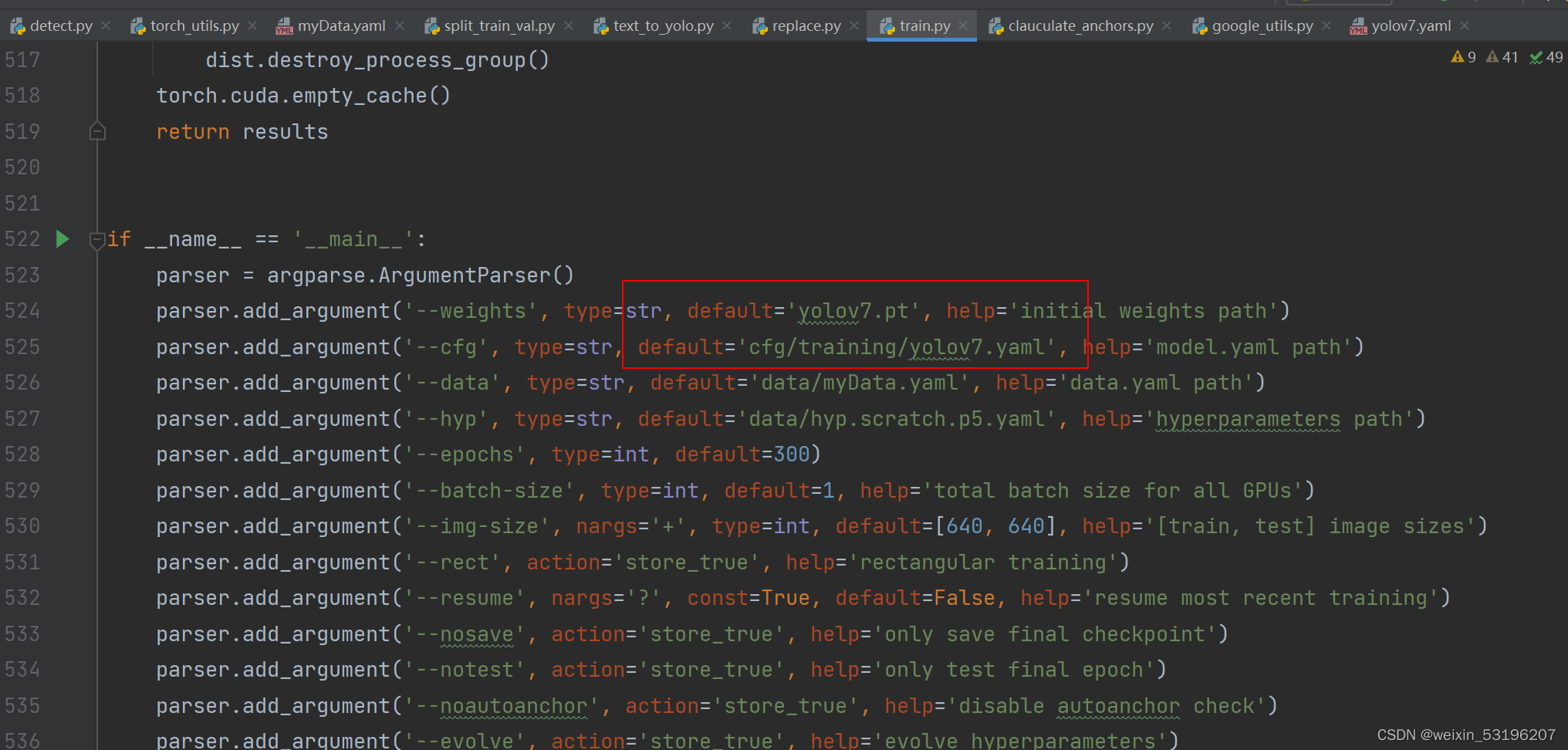Close the train.py tab

[x=964, y=25]
